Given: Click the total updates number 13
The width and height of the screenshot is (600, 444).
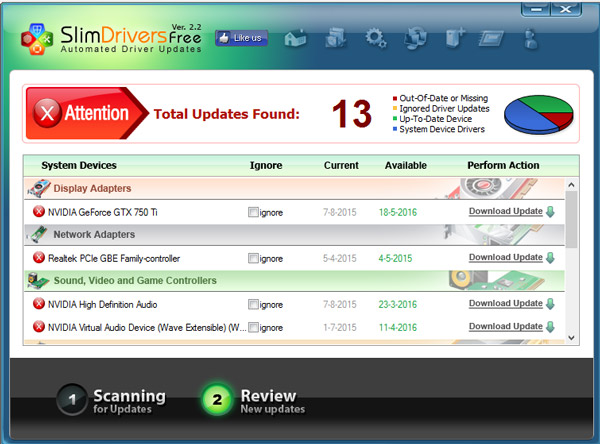Looking at the screenshot, I should pyautogui.click(x=352, y=114).
